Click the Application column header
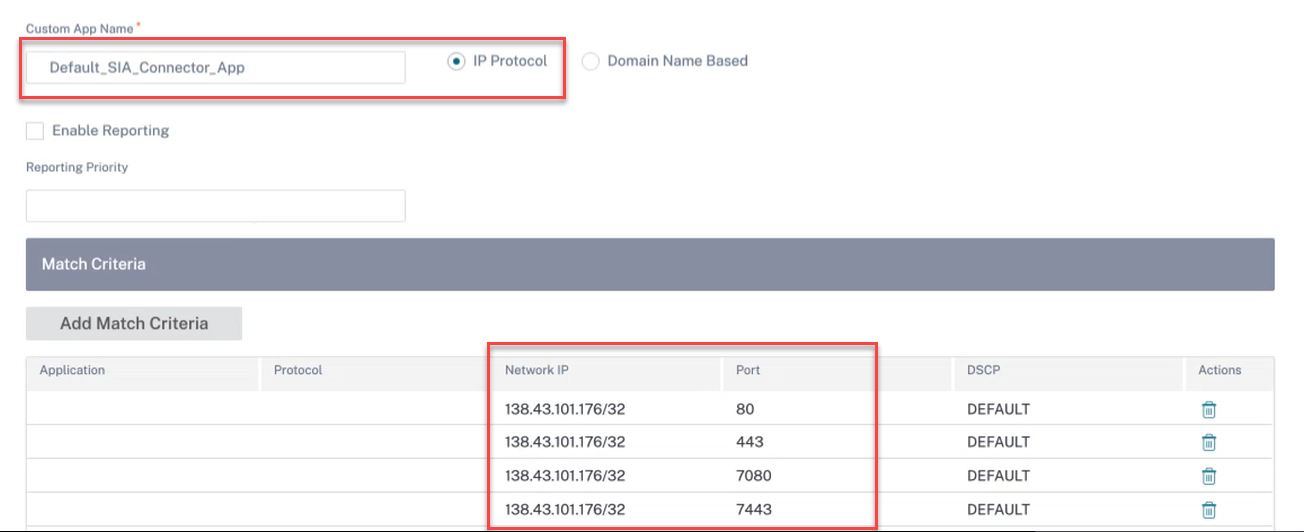1304x532 pixels. click(x=72, y=370)
